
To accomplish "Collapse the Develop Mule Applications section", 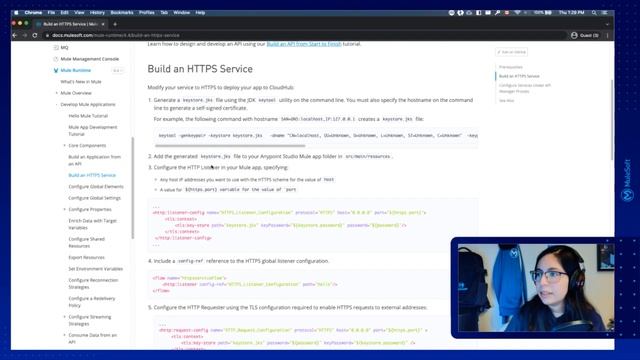I will tap(57, 104).
